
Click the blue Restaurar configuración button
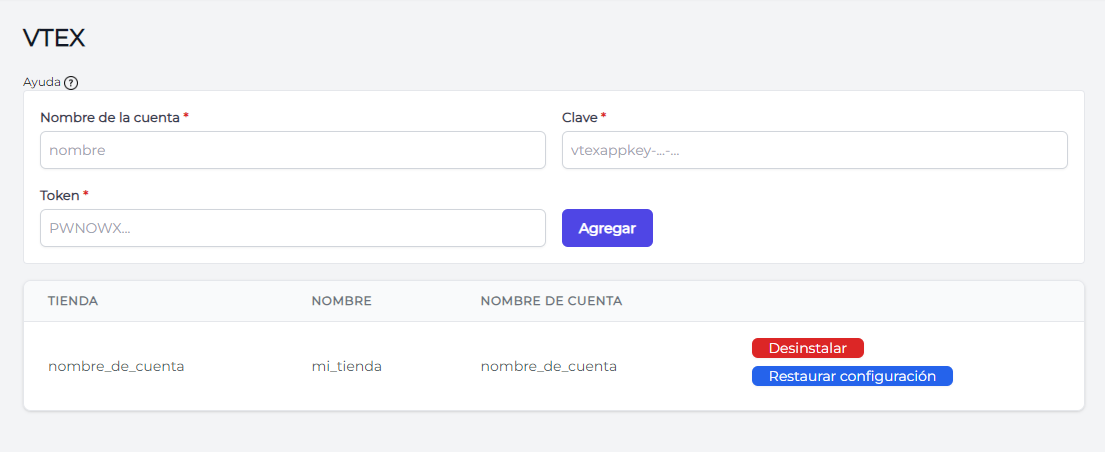click(852, 377)
